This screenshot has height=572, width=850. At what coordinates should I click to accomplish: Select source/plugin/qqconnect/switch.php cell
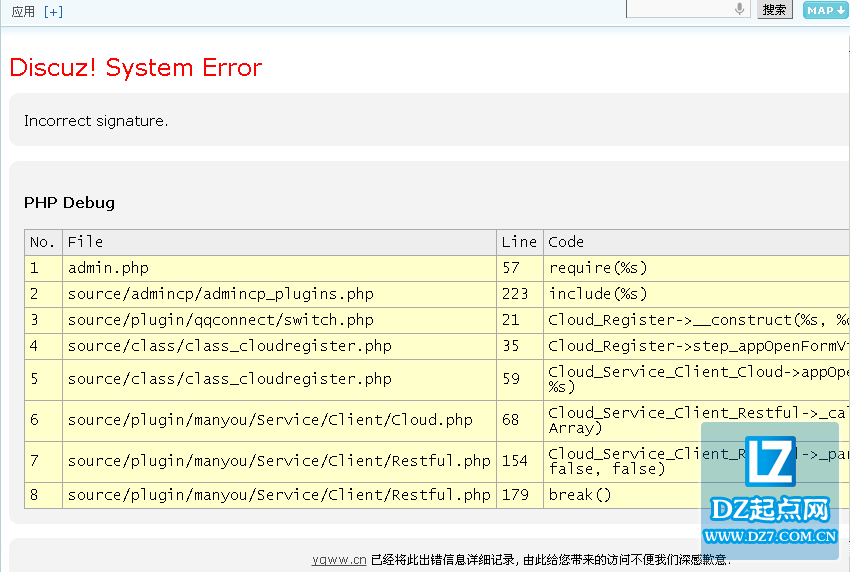(x=279, y=320)
